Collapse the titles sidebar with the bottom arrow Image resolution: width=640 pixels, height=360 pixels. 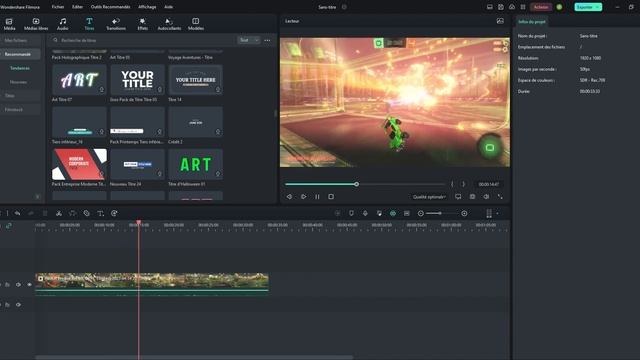pos(38,197)
